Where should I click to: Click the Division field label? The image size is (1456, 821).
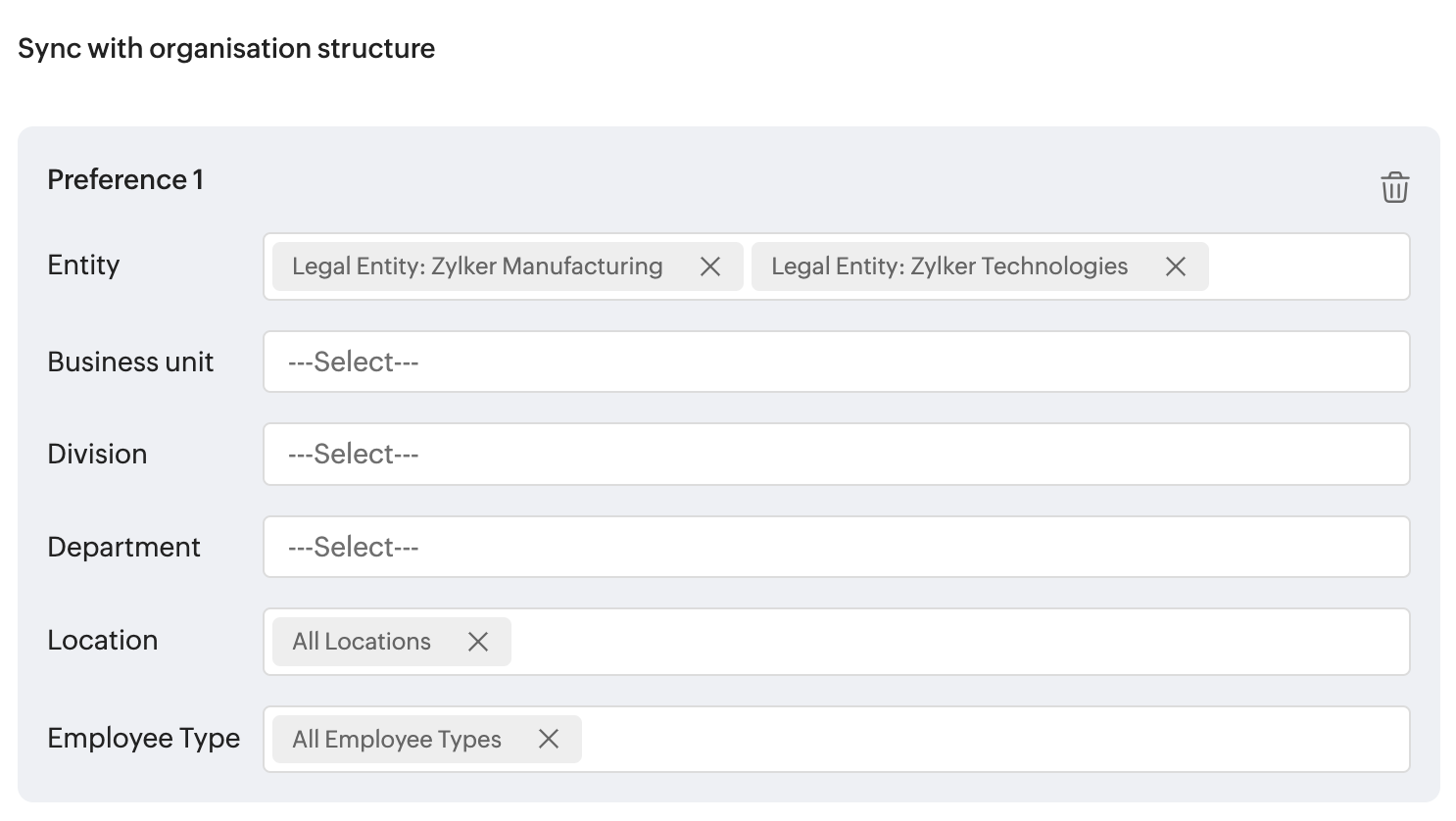(x=97, y=454)
